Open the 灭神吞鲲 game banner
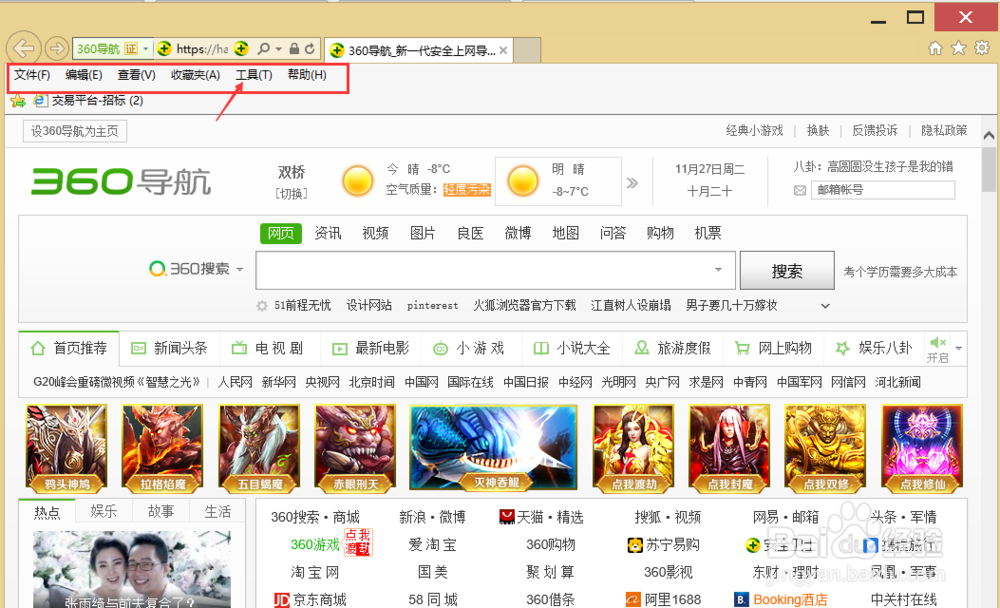 click(x=494, y=448)
